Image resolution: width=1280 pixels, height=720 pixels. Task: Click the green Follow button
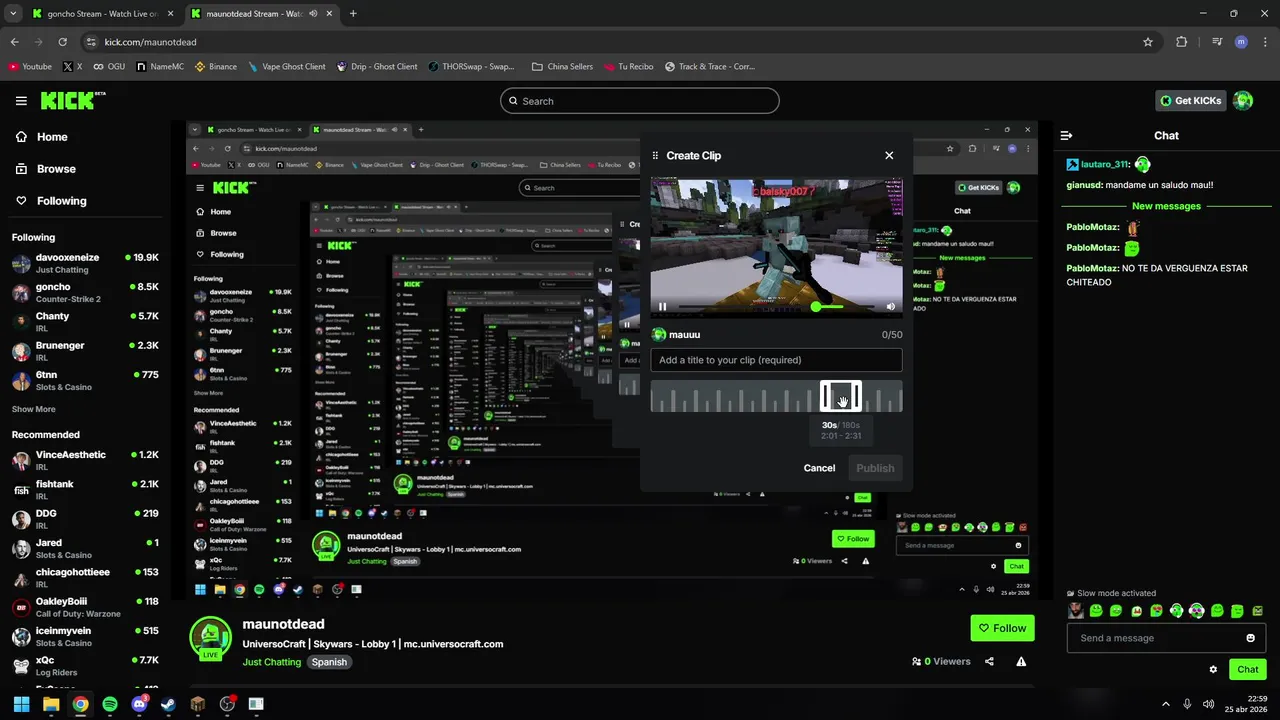(x=1002, y=628)
